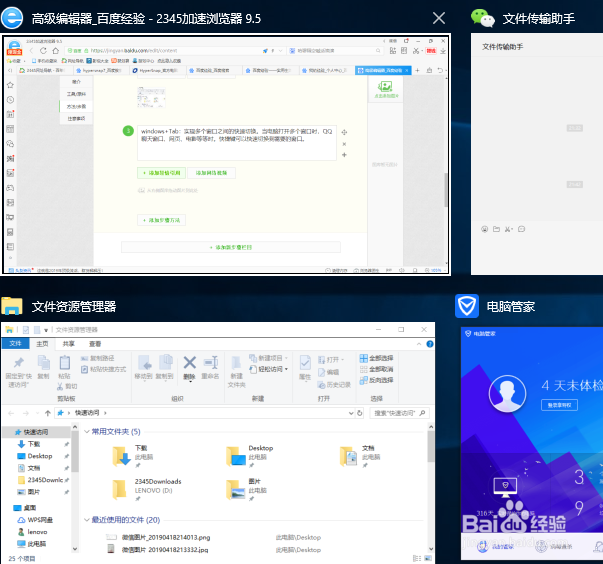
Task: Click the 复制 copy icon in ribbon
Action: (x=43, y=363)
